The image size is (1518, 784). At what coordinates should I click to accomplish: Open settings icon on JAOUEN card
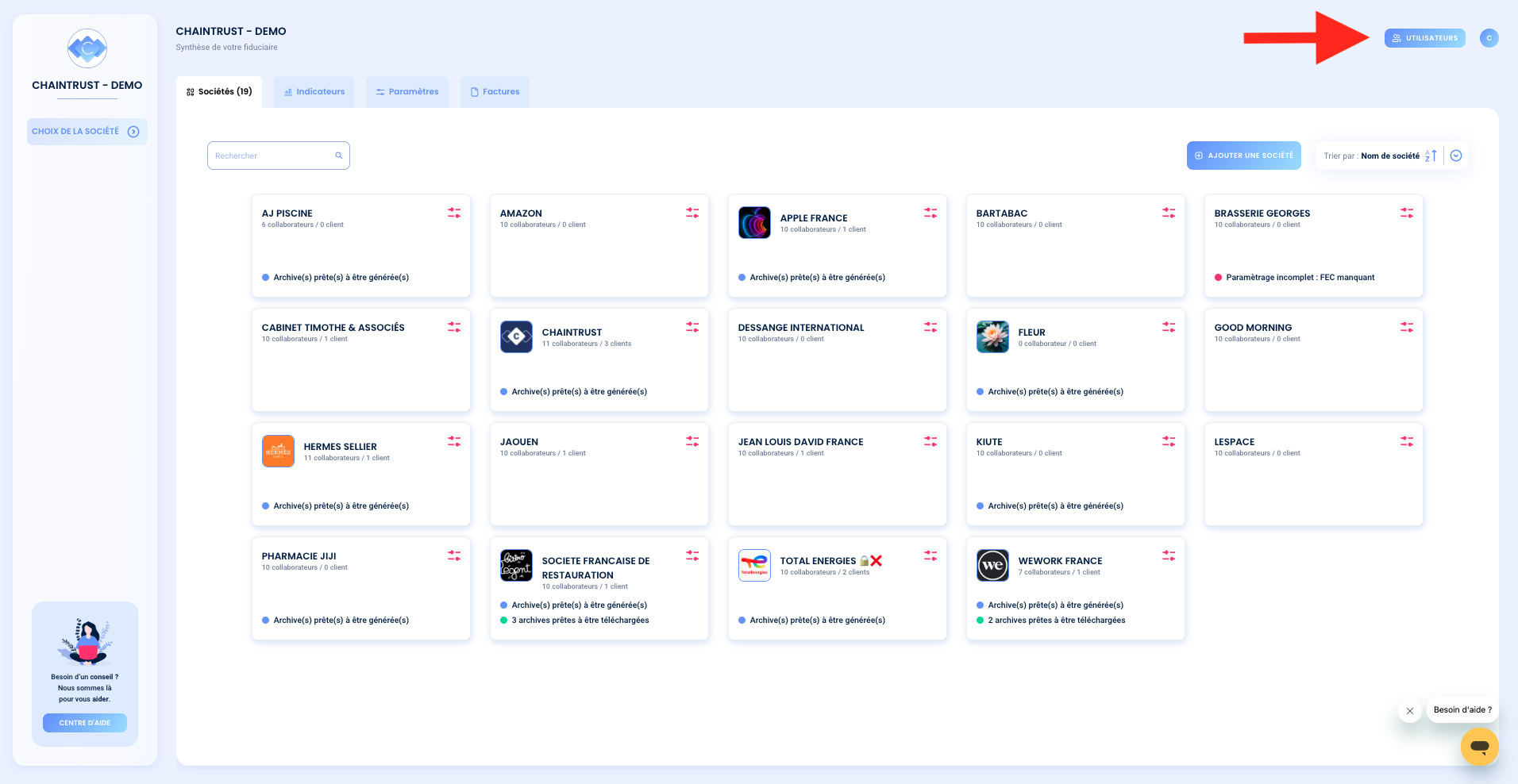pos(692,441)
